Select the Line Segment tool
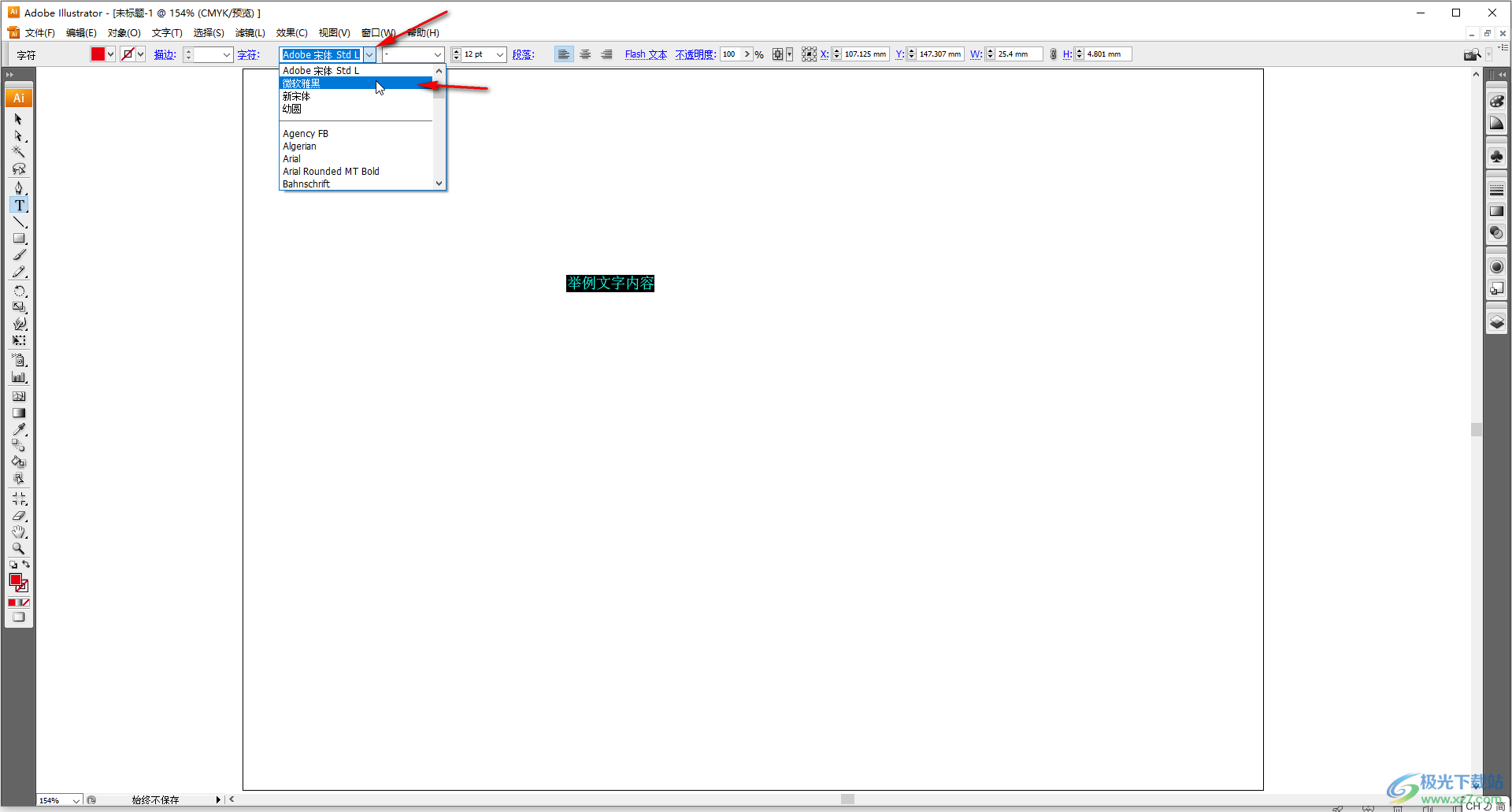This screenshot has height=812, width=1512. coord(19,222)
